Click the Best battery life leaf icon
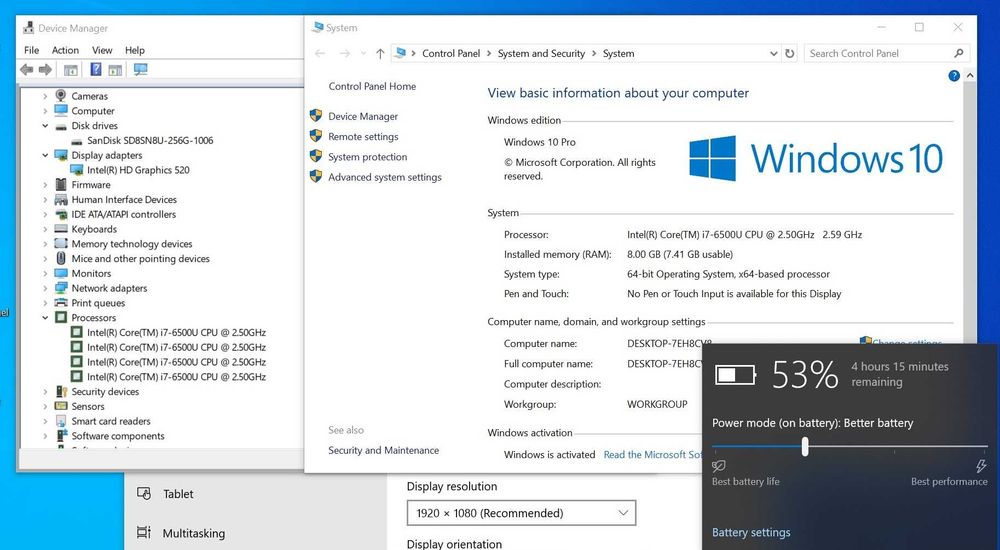This screenshot has width=1000, height=550. [x=719, y=466]
